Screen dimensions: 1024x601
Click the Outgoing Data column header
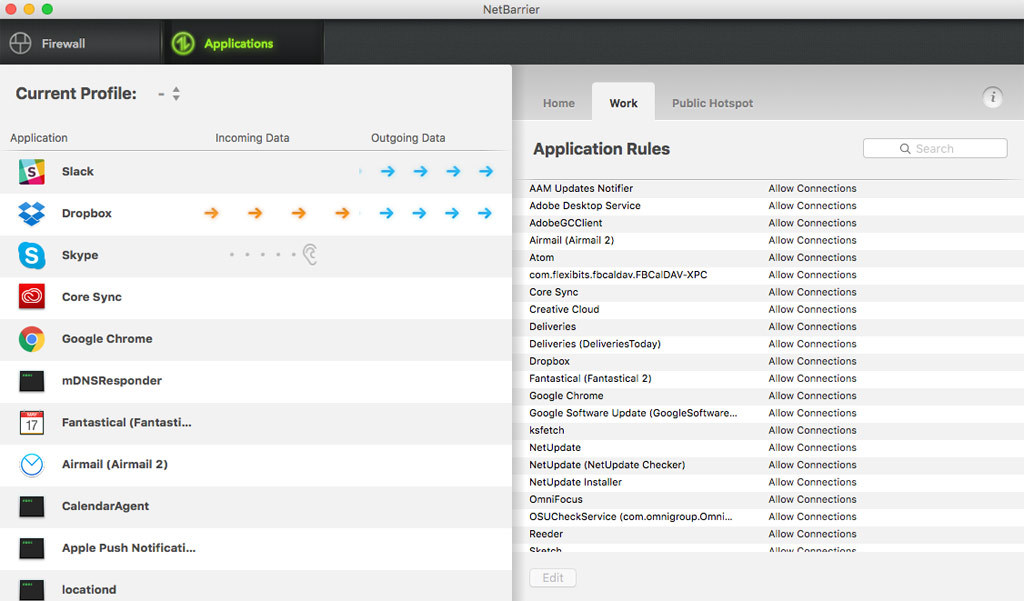pyautogui.click(x=408, y=138)
